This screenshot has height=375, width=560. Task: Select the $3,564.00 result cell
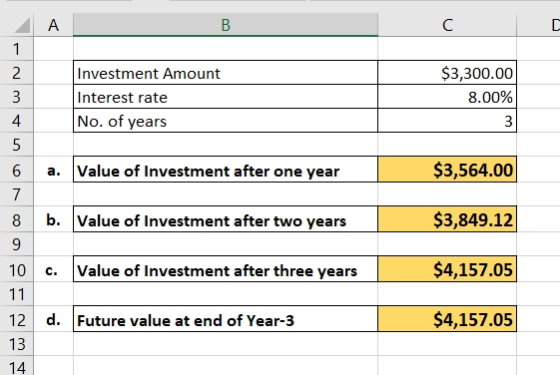click(x=447, y=170)
